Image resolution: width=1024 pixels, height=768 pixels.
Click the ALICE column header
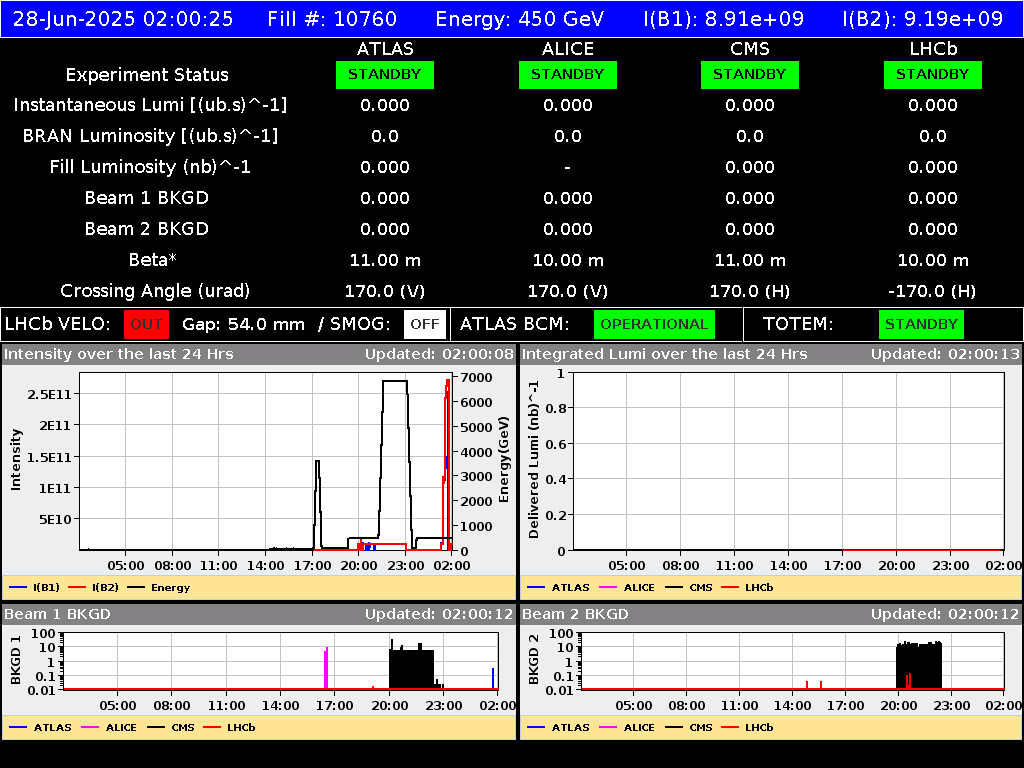click(x=568, y=49)
